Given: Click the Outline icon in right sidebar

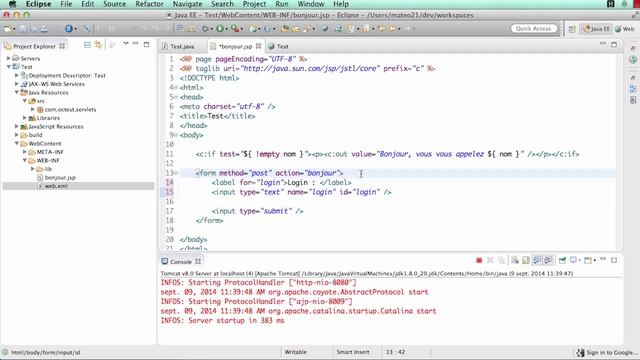Looking at the screenshot, I should [x=633, y=89].
